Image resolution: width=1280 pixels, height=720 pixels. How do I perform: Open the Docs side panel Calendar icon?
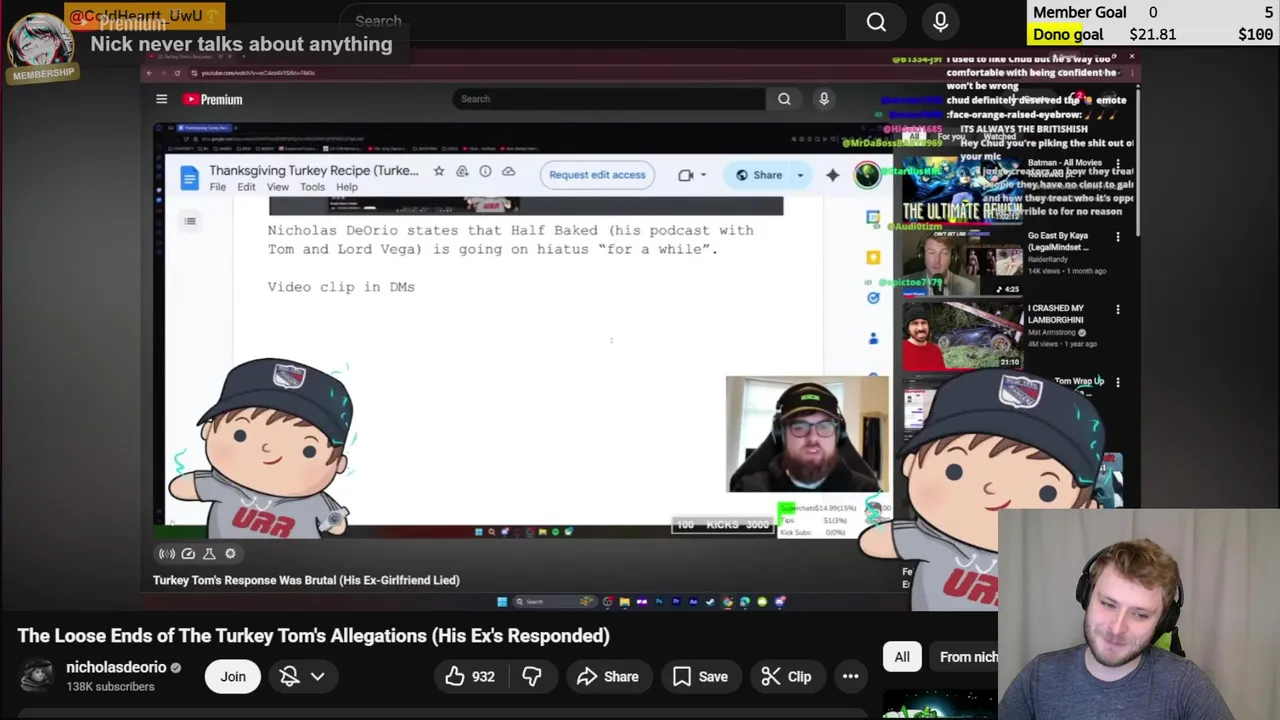[x=873, y=217]
